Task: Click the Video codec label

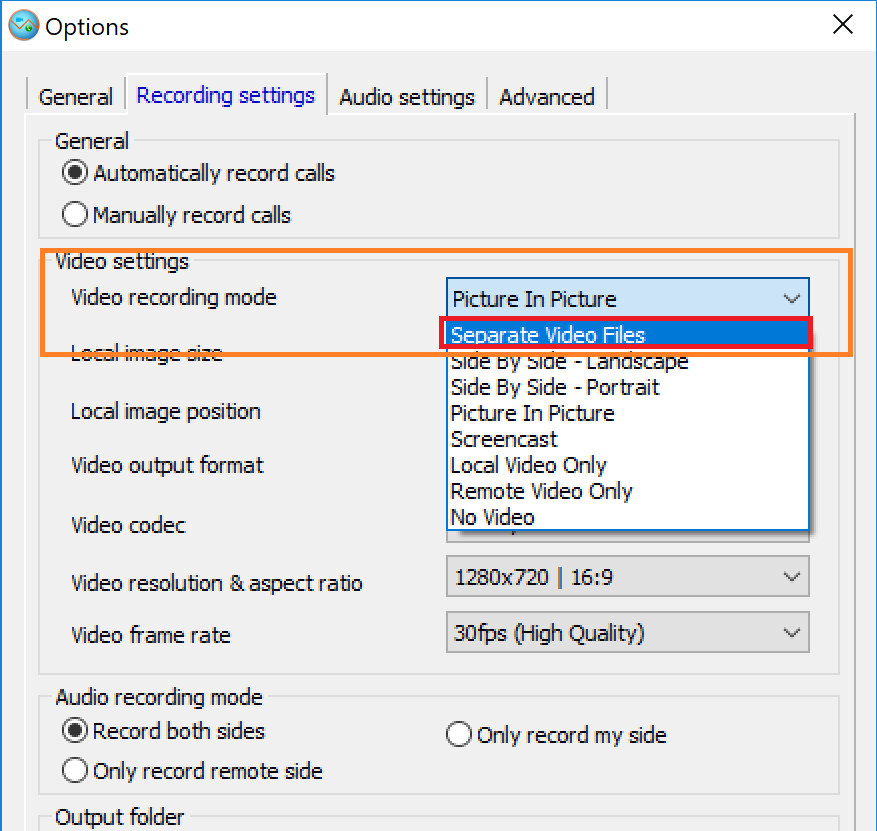Action: point(128,525)
